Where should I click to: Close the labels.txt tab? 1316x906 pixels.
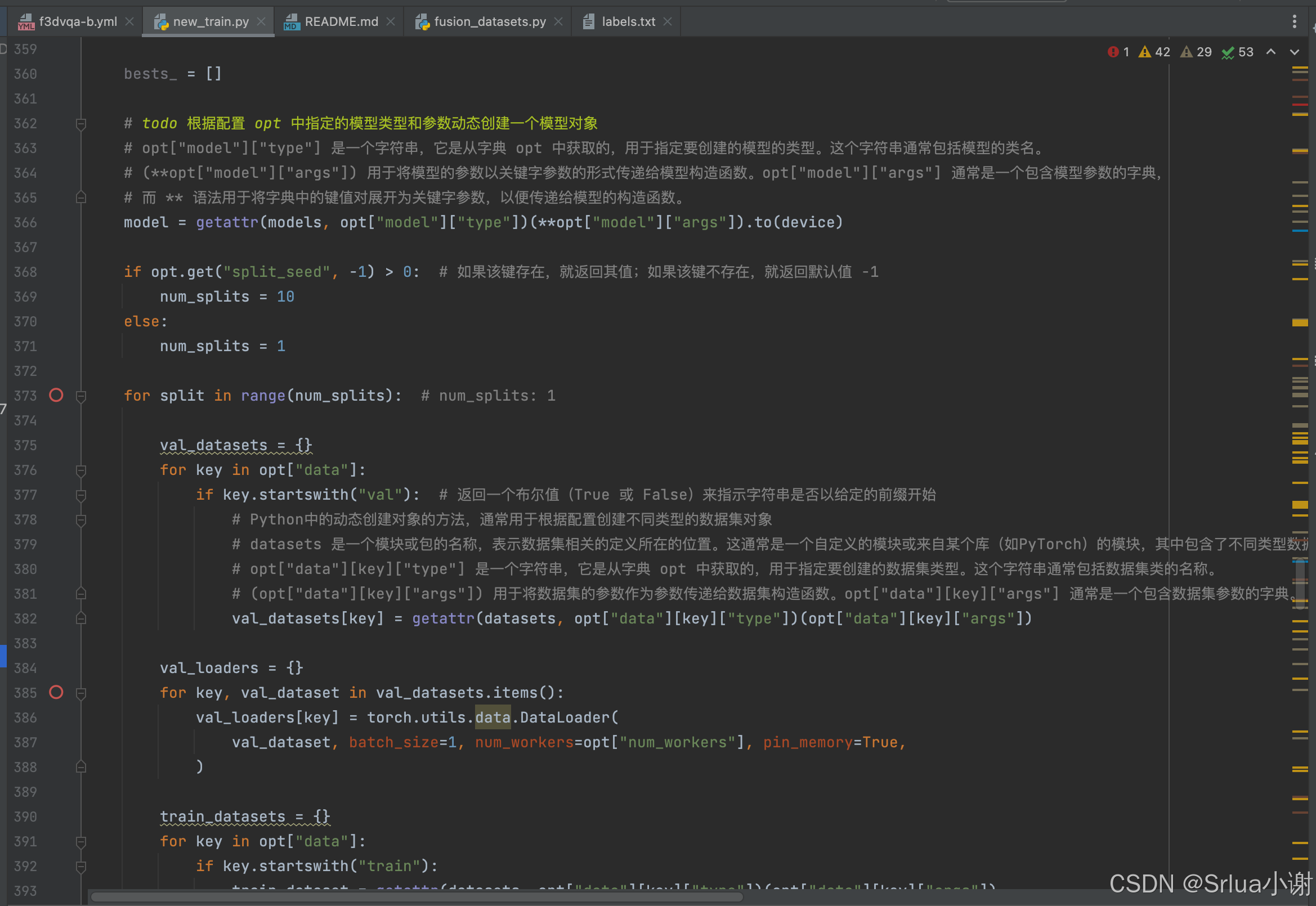pyautogui.click(x=668, y=21)
